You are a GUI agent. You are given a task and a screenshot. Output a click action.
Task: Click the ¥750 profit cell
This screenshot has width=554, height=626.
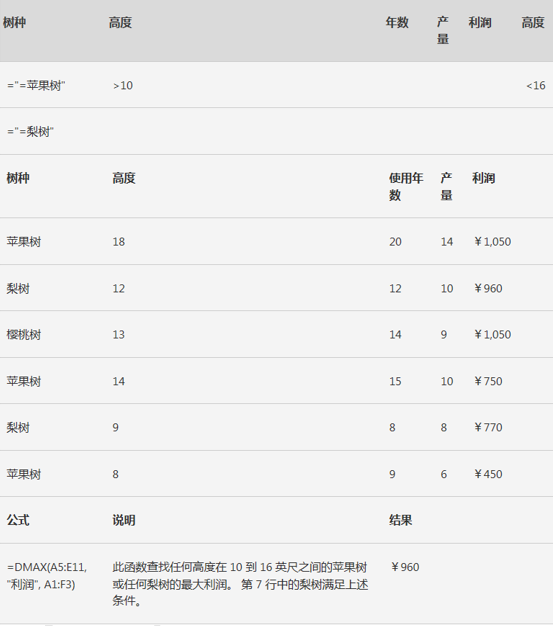pos(488,381)
